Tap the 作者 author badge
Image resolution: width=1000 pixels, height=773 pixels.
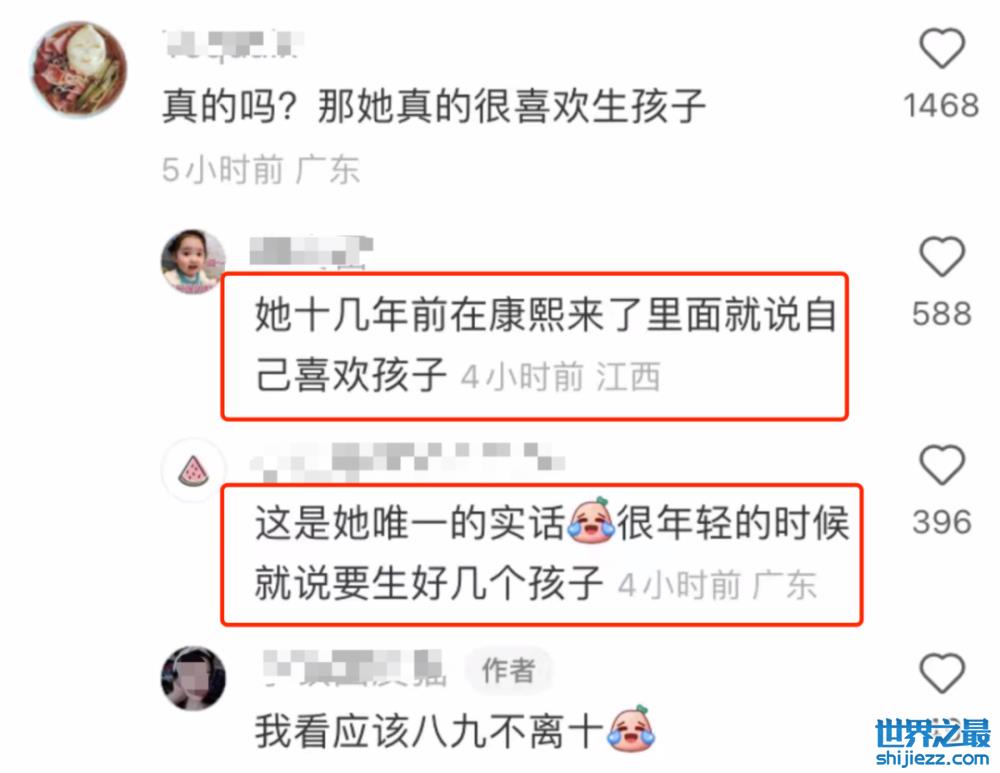point(508,670)
